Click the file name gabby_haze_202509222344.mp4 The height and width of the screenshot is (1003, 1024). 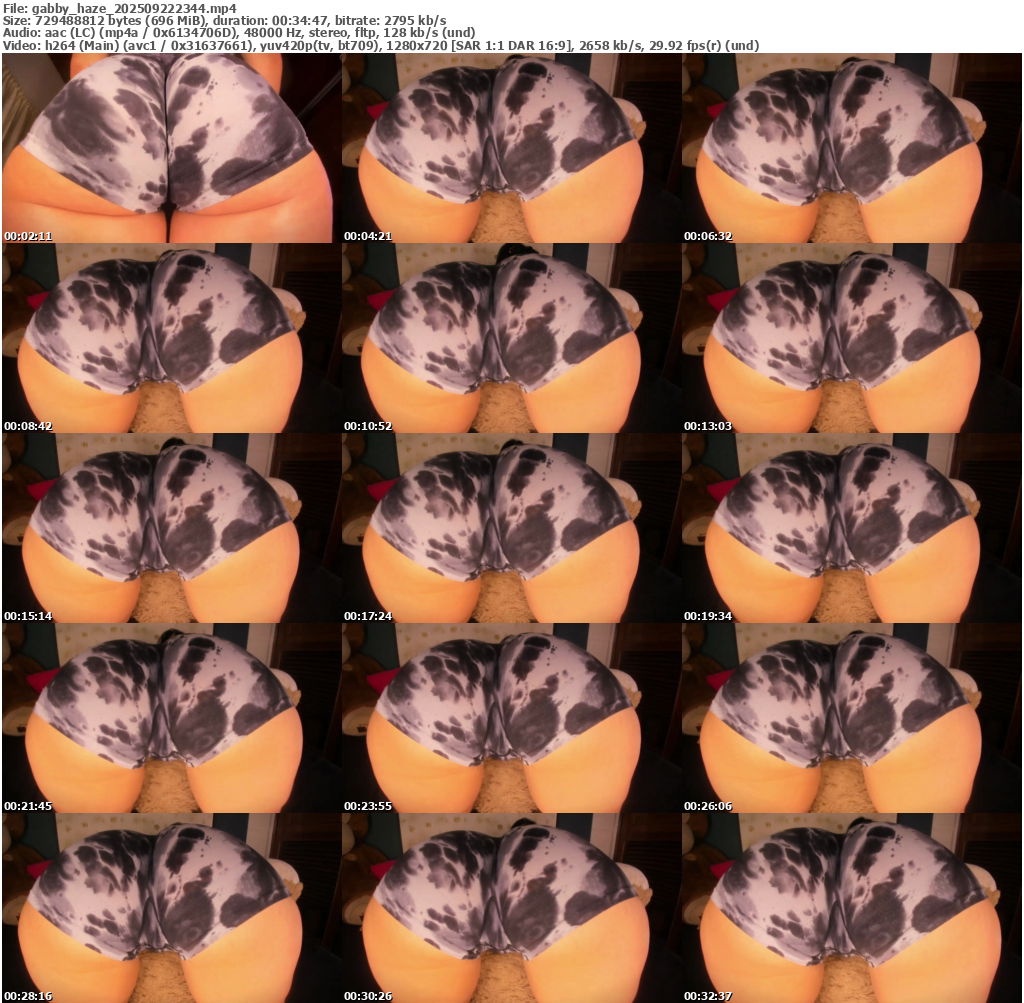coord(134,8)
